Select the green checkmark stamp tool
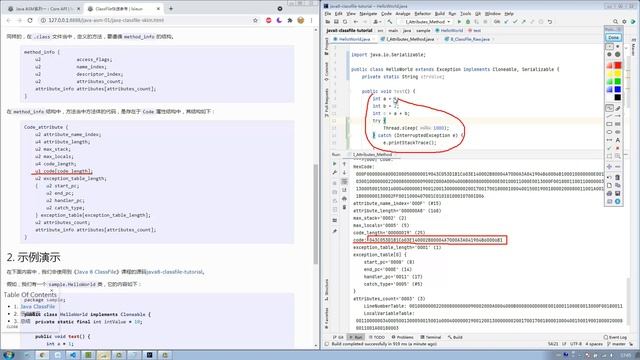Image resolution: width=640 pixels, height=360 pixels. click(609, 148)
